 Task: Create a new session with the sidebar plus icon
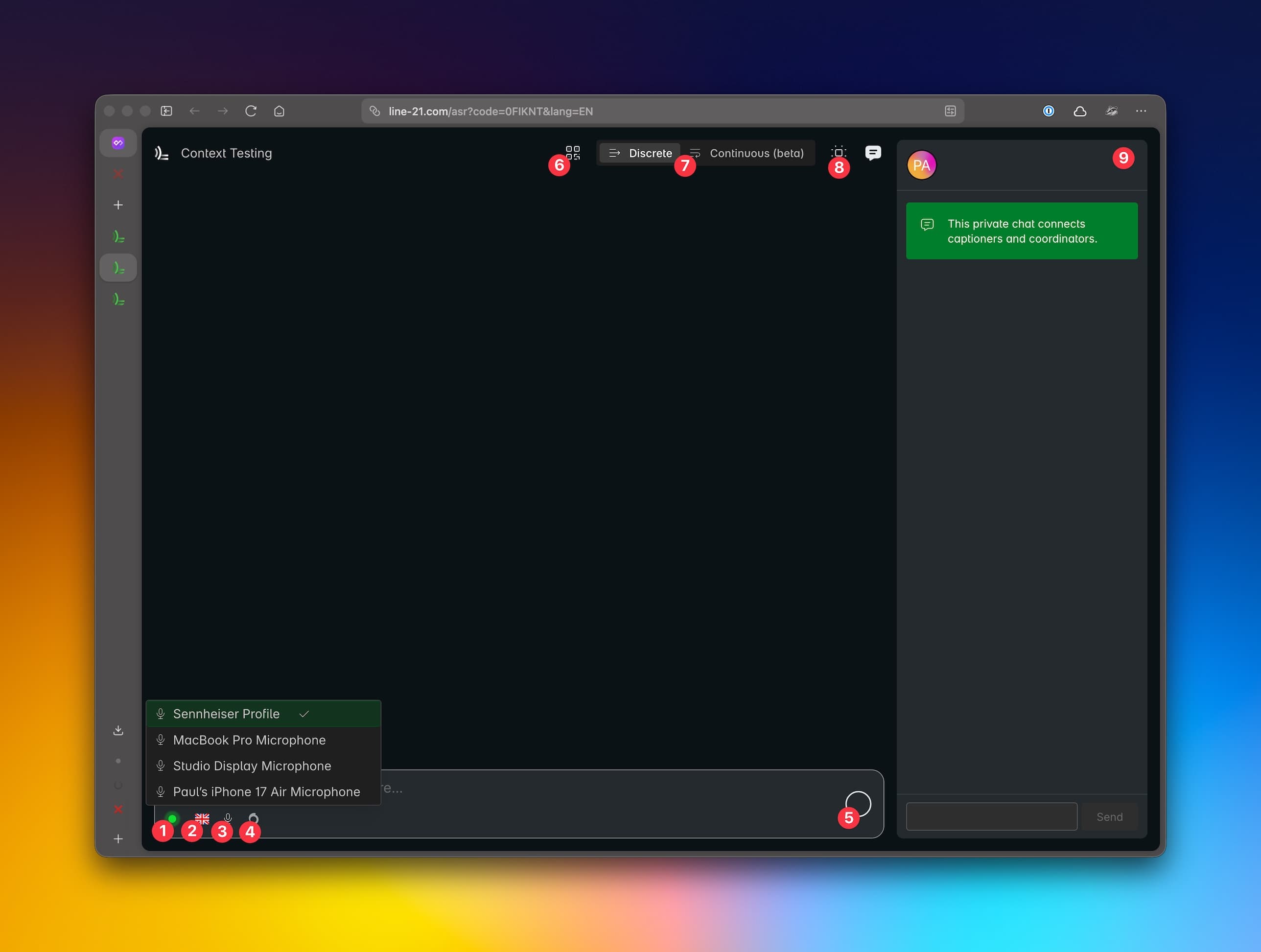118,205
